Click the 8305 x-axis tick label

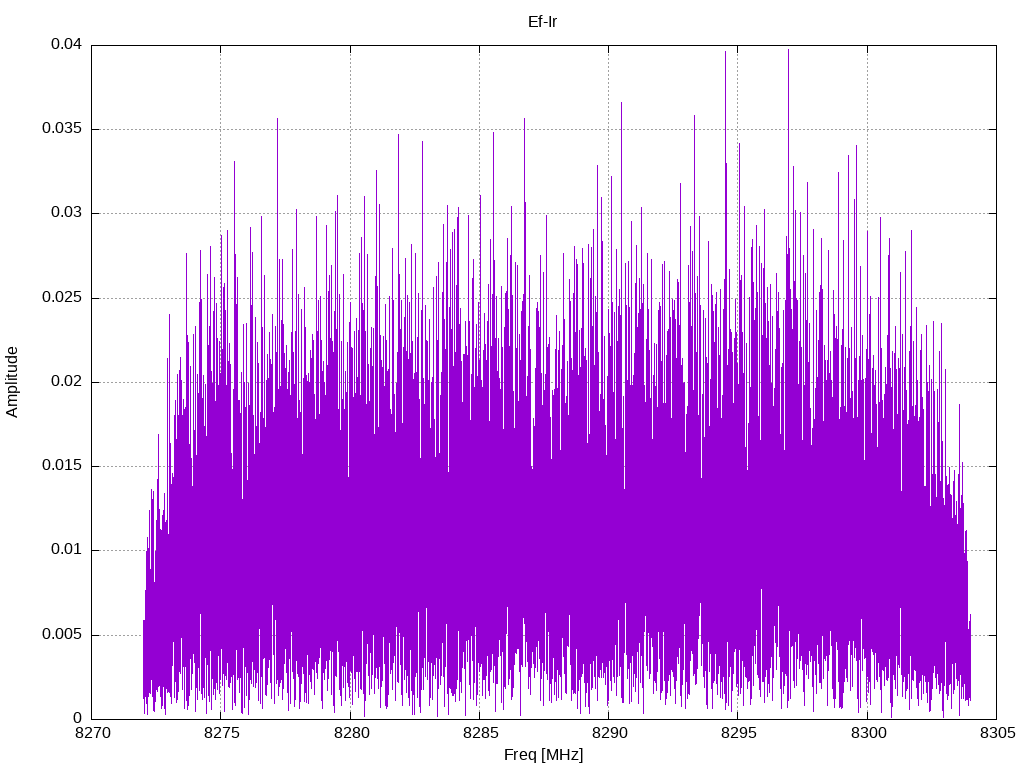point(997,733)
